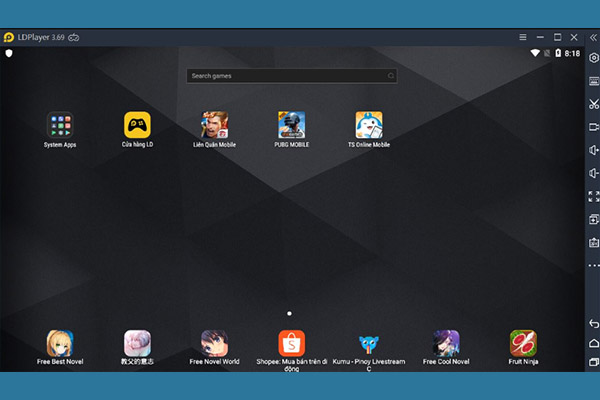
Task: Click the home screen page indicator dot
Action: coord(289,313)
